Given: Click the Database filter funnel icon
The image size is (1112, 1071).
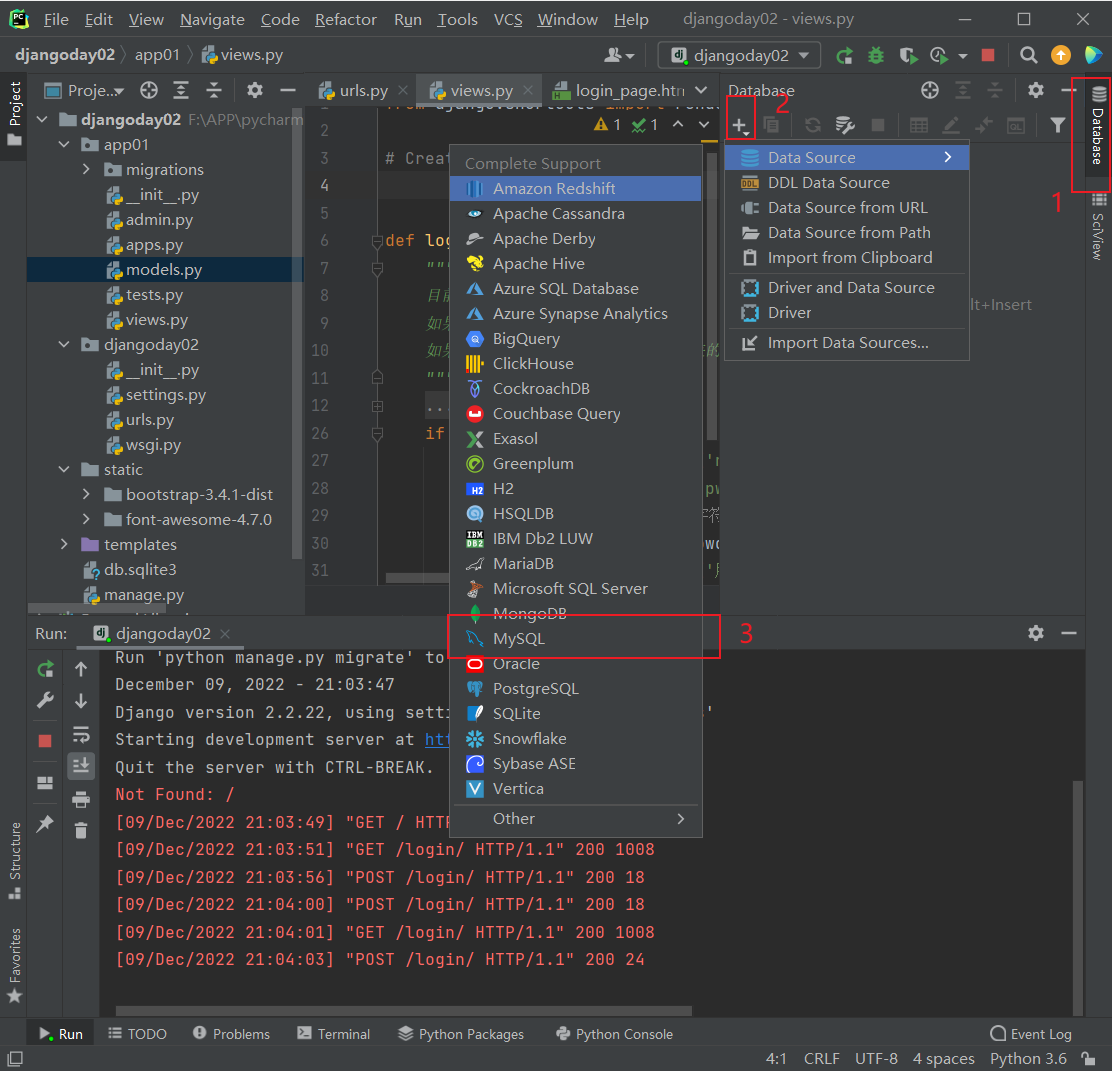Looking at the screenshot, I should click(1057, 125).
